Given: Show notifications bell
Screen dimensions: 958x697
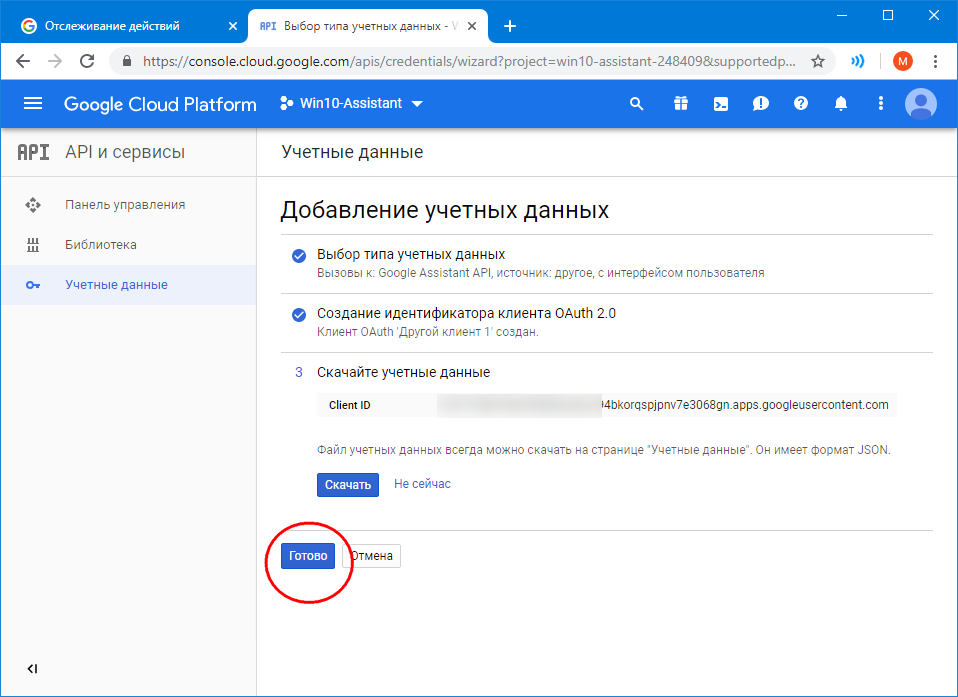Looking at the screenshot, I should [841, 104].
